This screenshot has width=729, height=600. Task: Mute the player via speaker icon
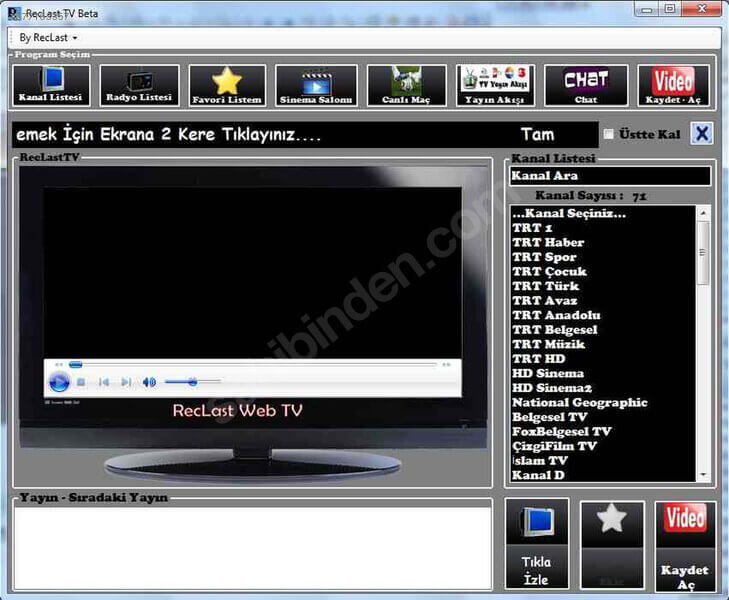click(149, 382)
